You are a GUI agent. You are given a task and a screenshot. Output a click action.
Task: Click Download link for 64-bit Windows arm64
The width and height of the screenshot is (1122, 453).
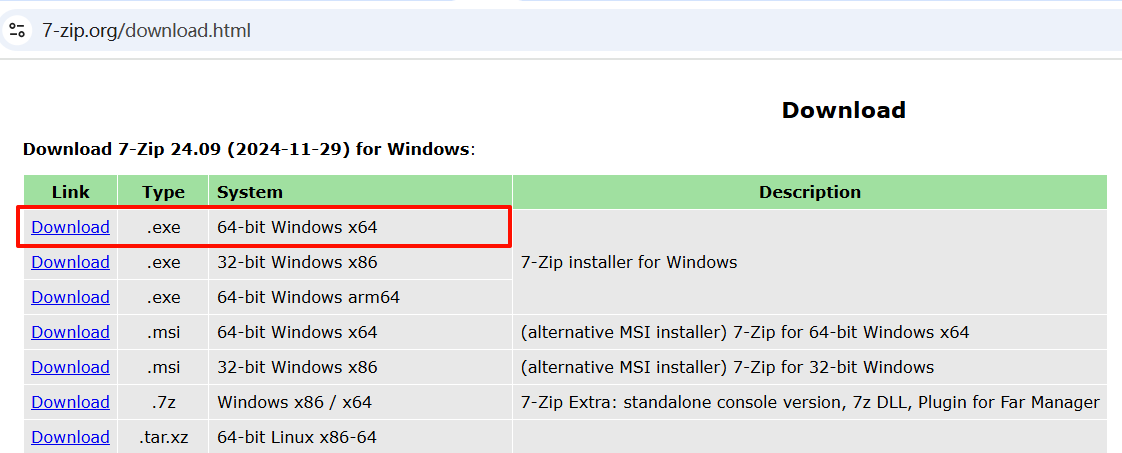(70, 297)
